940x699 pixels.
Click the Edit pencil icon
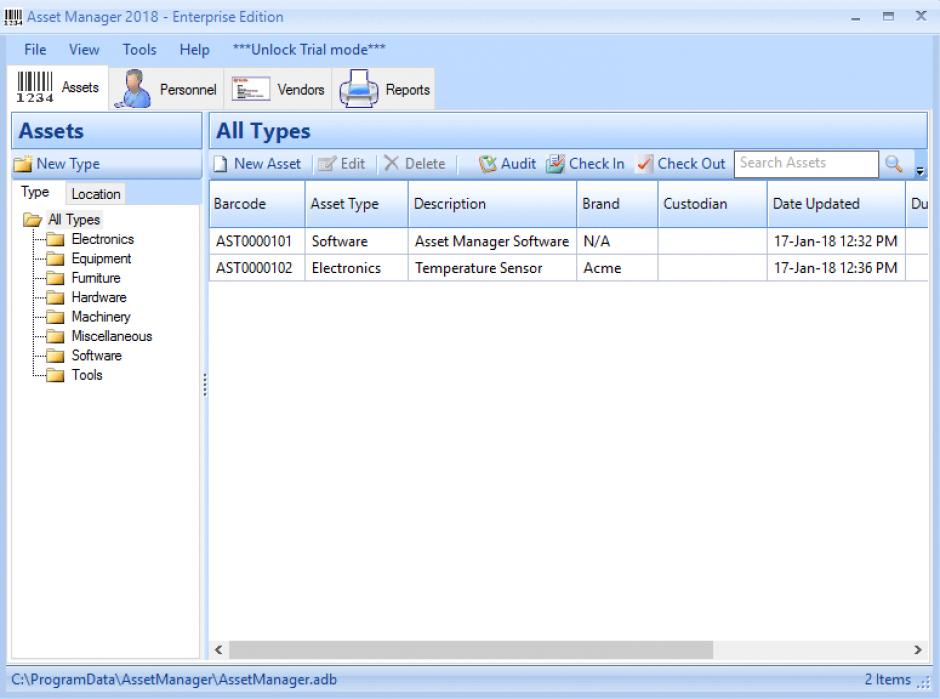click(x=327, y=164)
